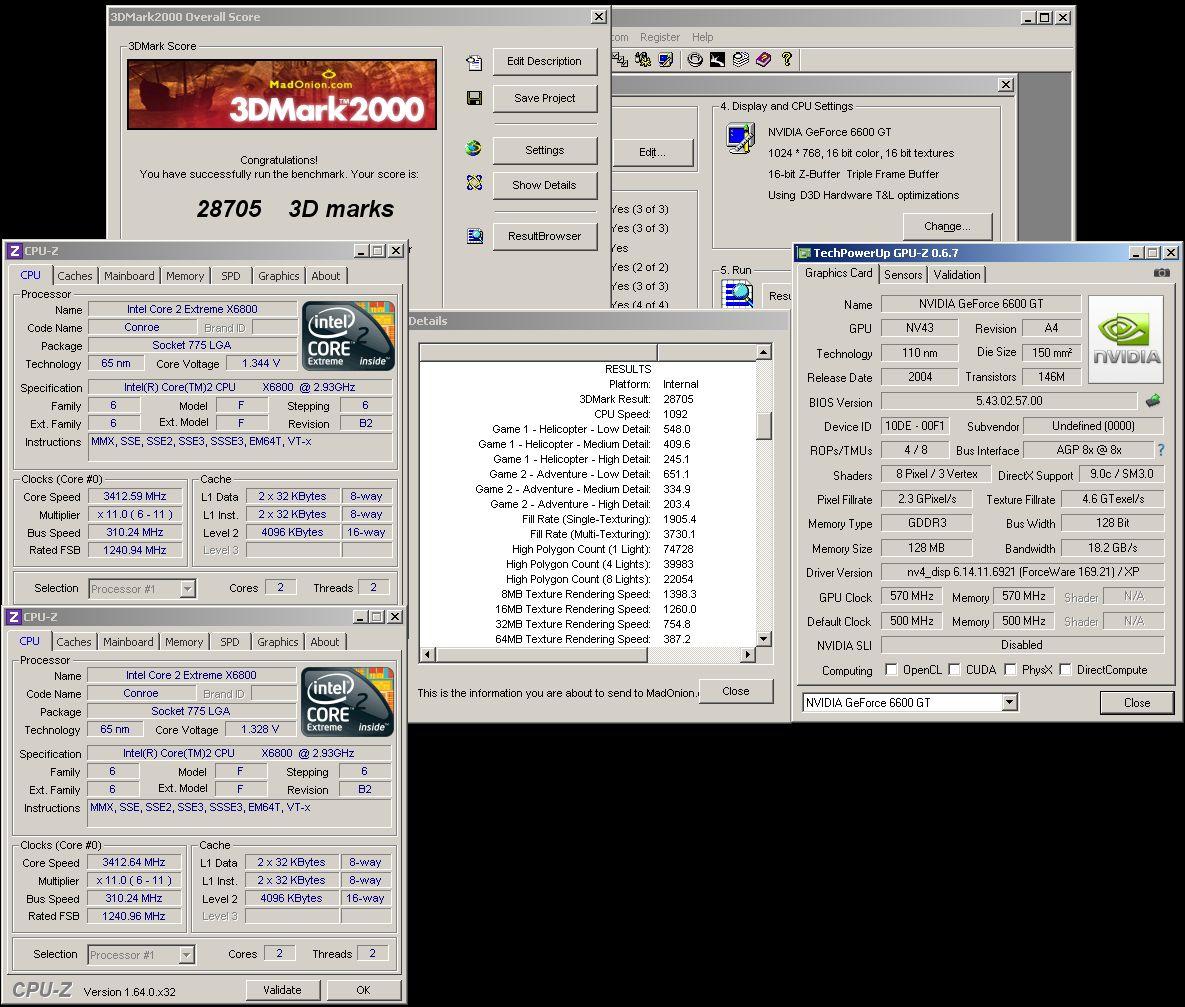Click the title bar Z icon of the CPU-Z 1.328 V window
Screen dimensions: 1185x1007
click(x=14, y=617)
